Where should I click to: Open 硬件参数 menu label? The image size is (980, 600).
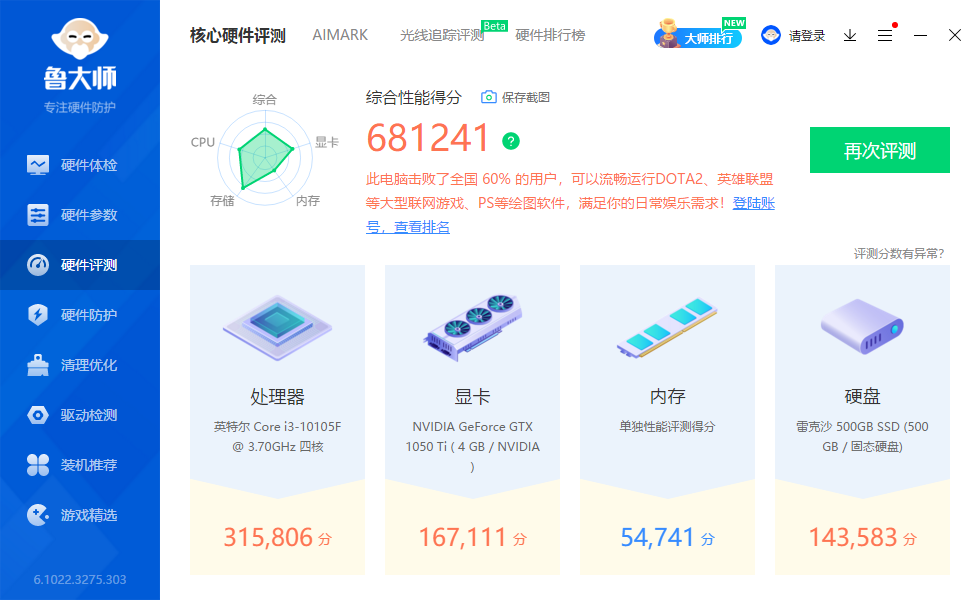pyautogui.click(x=89, y=215)
